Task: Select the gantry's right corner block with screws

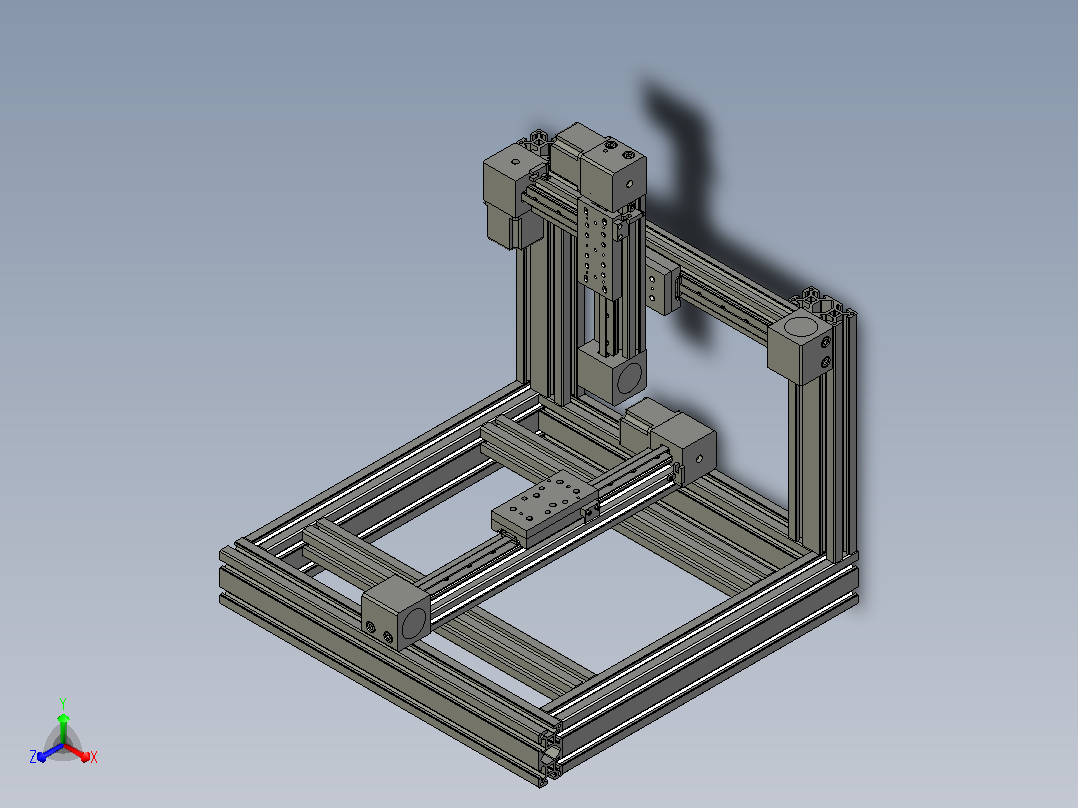Action: pos(802,346)
